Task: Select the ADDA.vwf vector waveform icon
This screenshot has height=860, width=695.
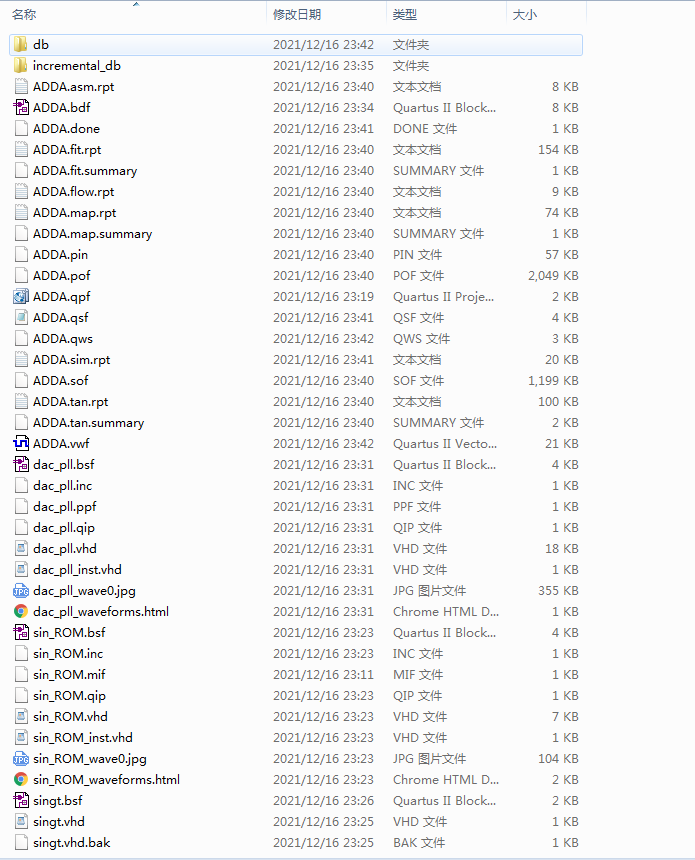Action: (21, 444)
